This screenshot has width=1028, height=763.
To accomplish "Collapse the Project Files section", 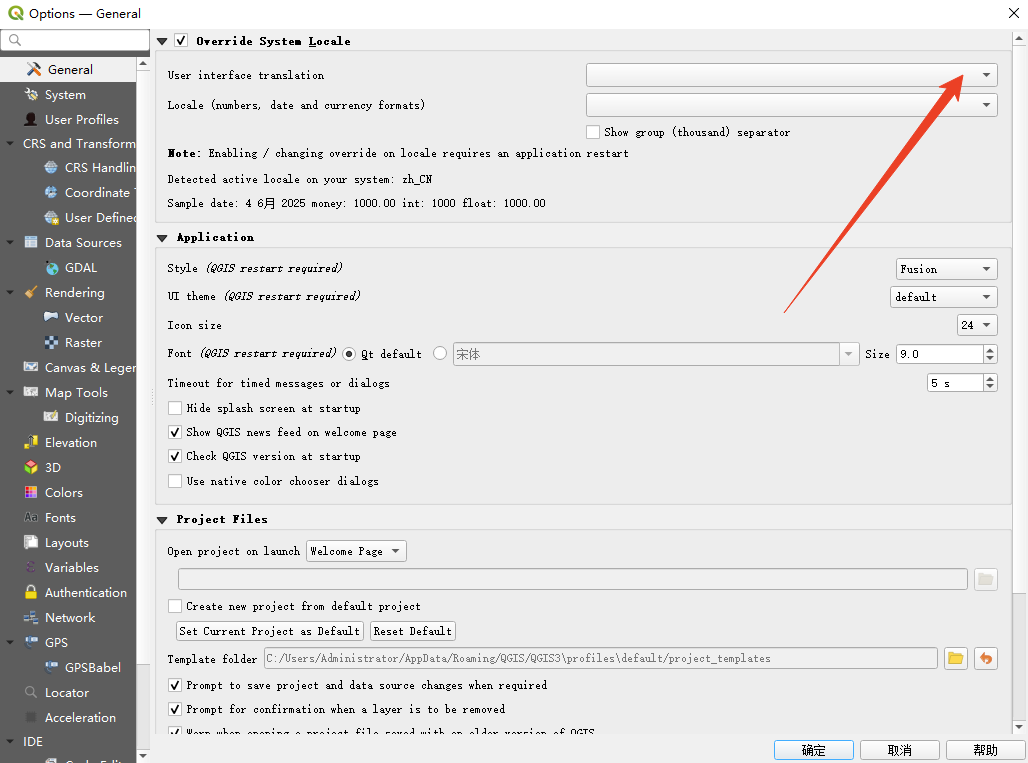I will (162, 520).
